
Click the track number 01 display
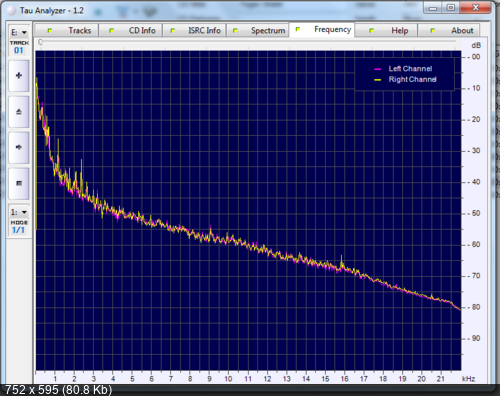[x=19, y=50]
